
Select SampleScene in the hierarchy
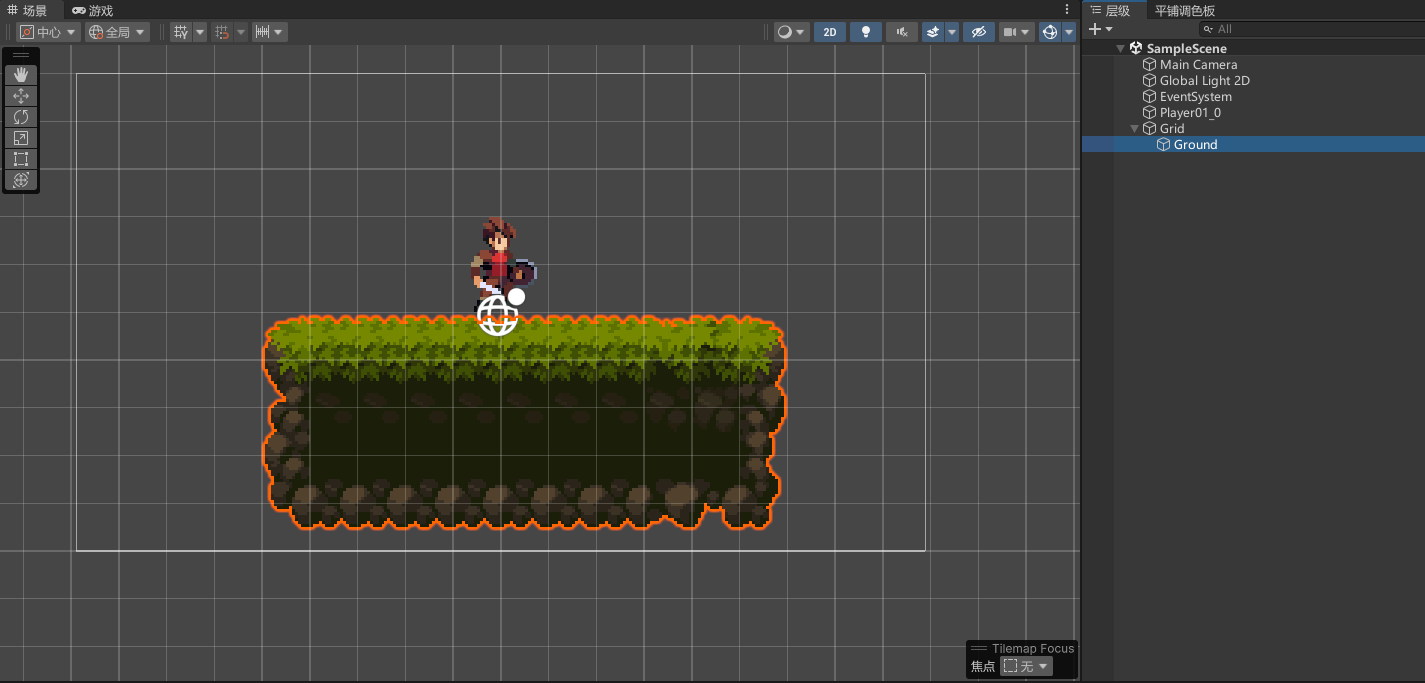pos(1186,48)
